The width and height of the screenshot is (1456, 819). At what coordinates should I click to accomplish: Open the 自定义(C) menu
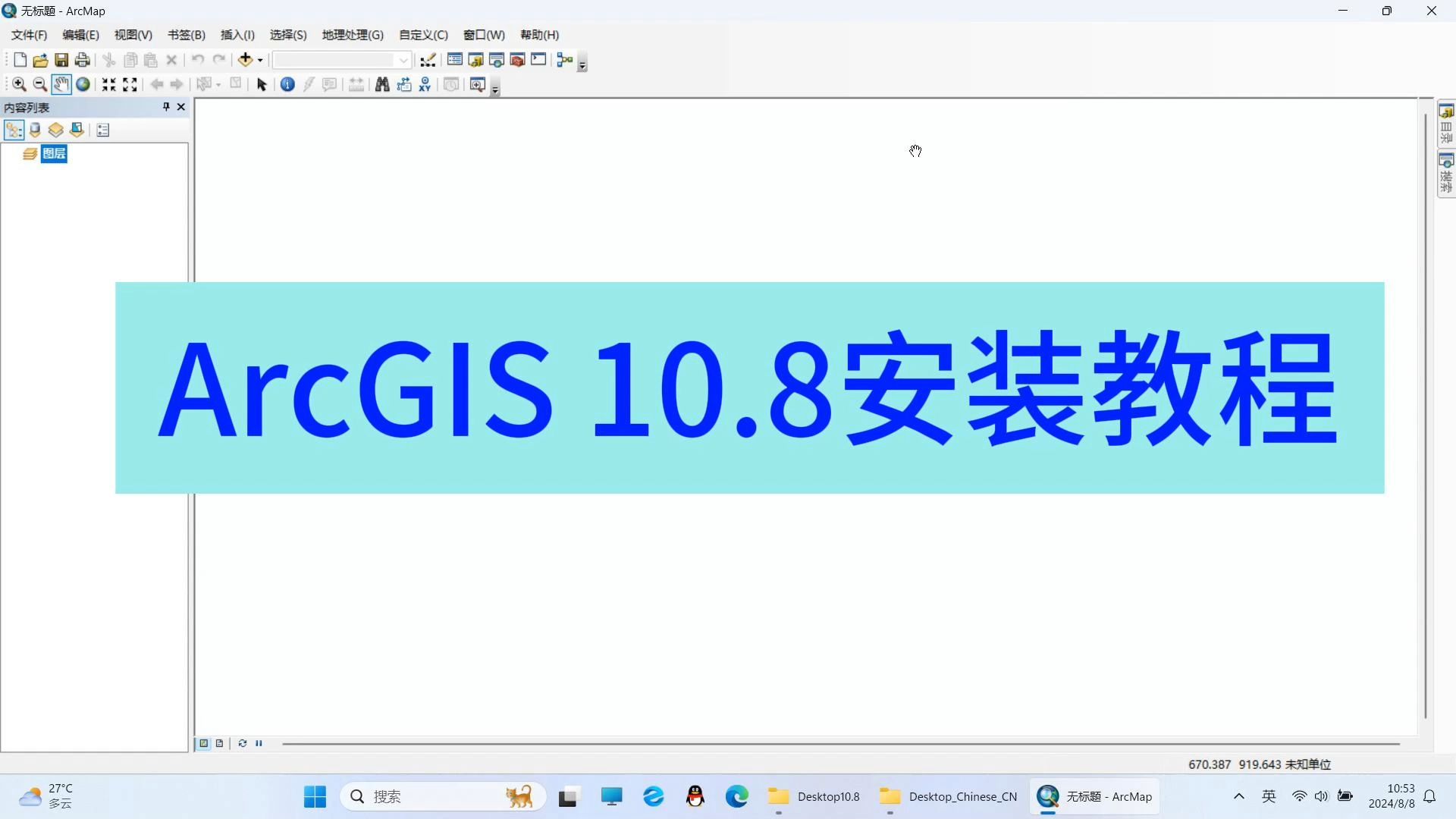(x=422, y=35)
